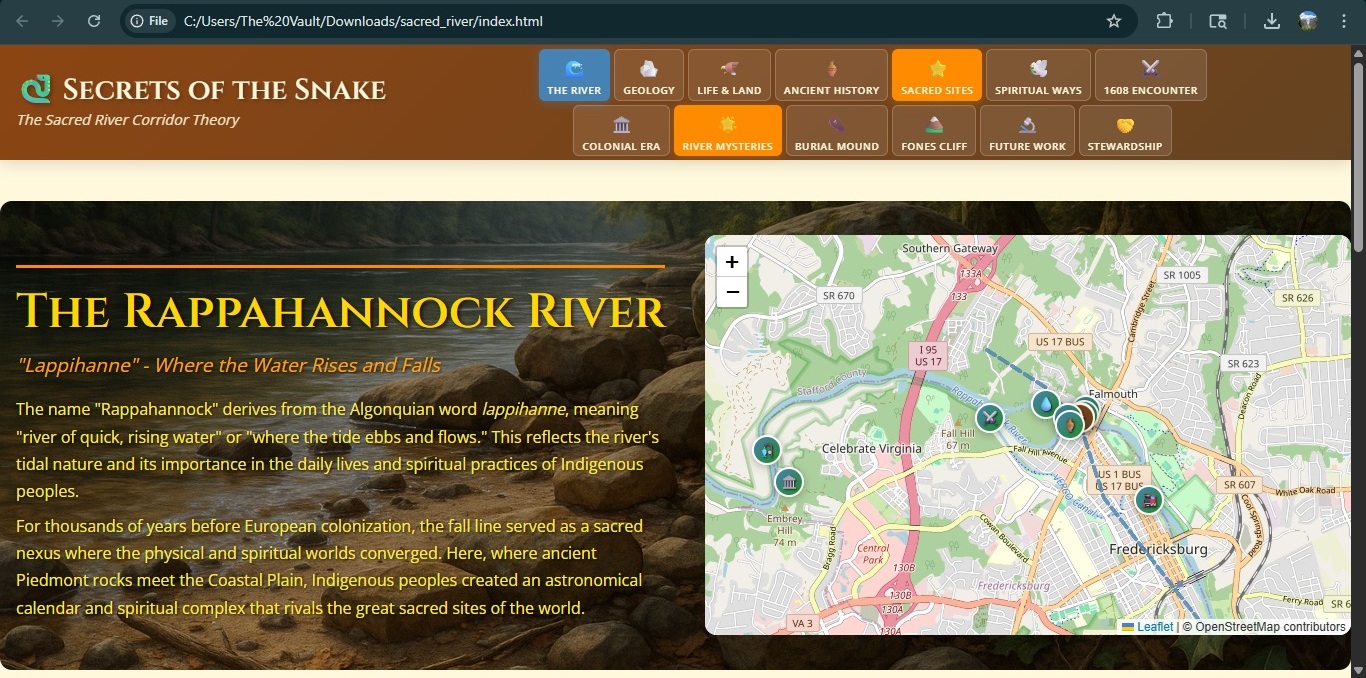Open the classical temple marker west of Fredericksburg

click(x=789, y=482)
